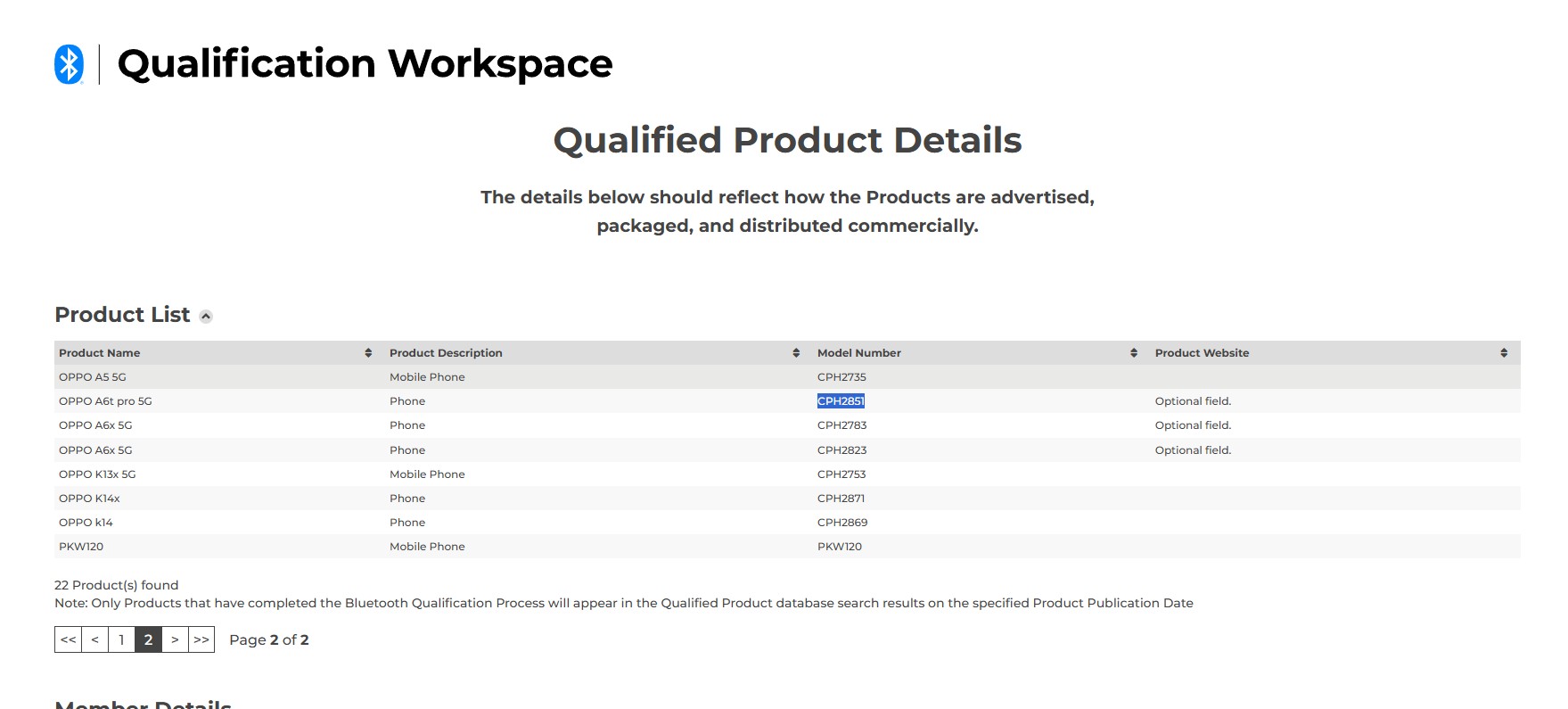Click the Qualification Workspace title
Image resolution: width=1568 pixels, height=709 pixels.
(x=365, y=64)
